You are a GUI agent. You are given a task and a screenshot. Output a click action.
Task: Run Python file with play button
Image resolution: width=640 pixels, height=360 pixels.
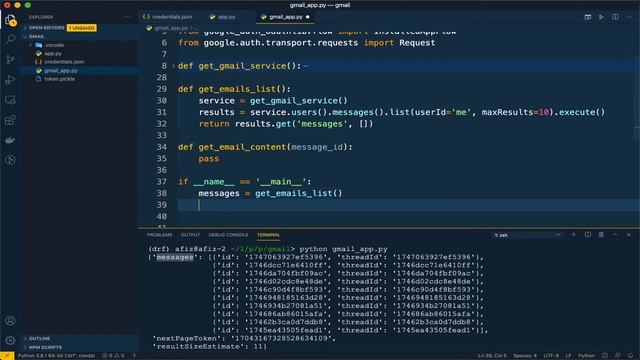[601, 17]
